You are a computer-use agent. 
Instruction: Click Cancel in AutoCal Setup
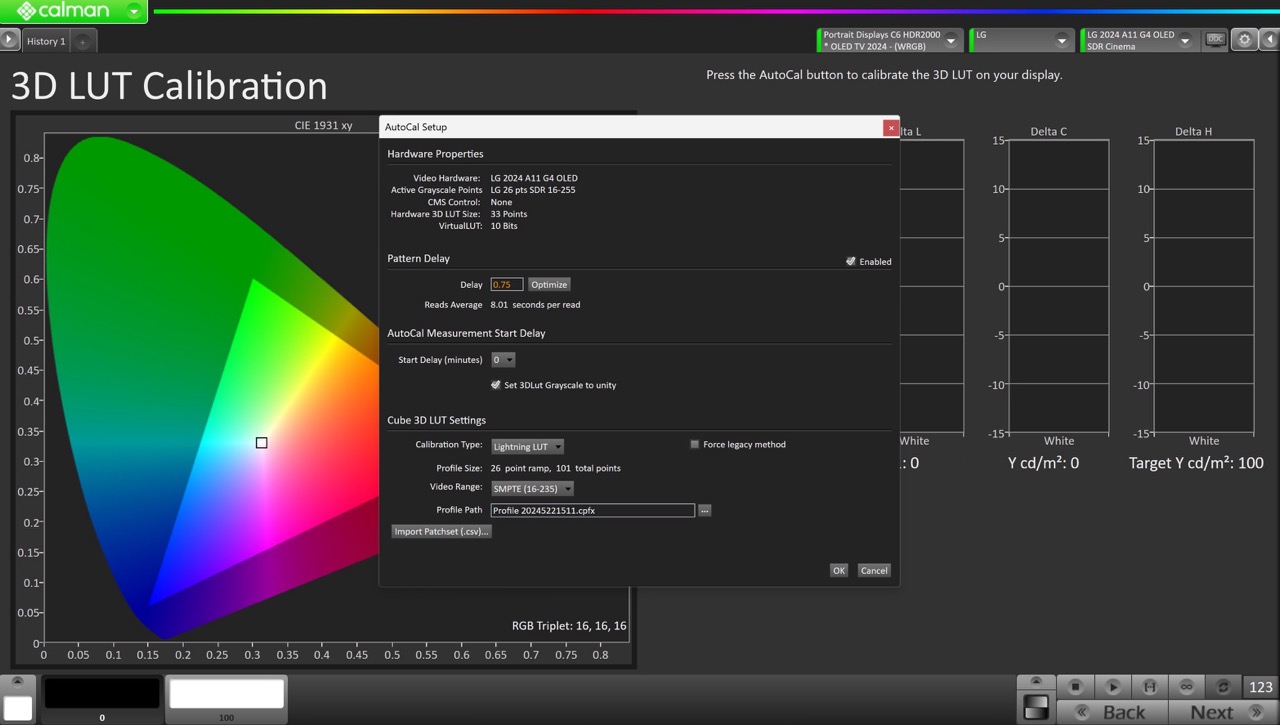[x=874, y=570]
